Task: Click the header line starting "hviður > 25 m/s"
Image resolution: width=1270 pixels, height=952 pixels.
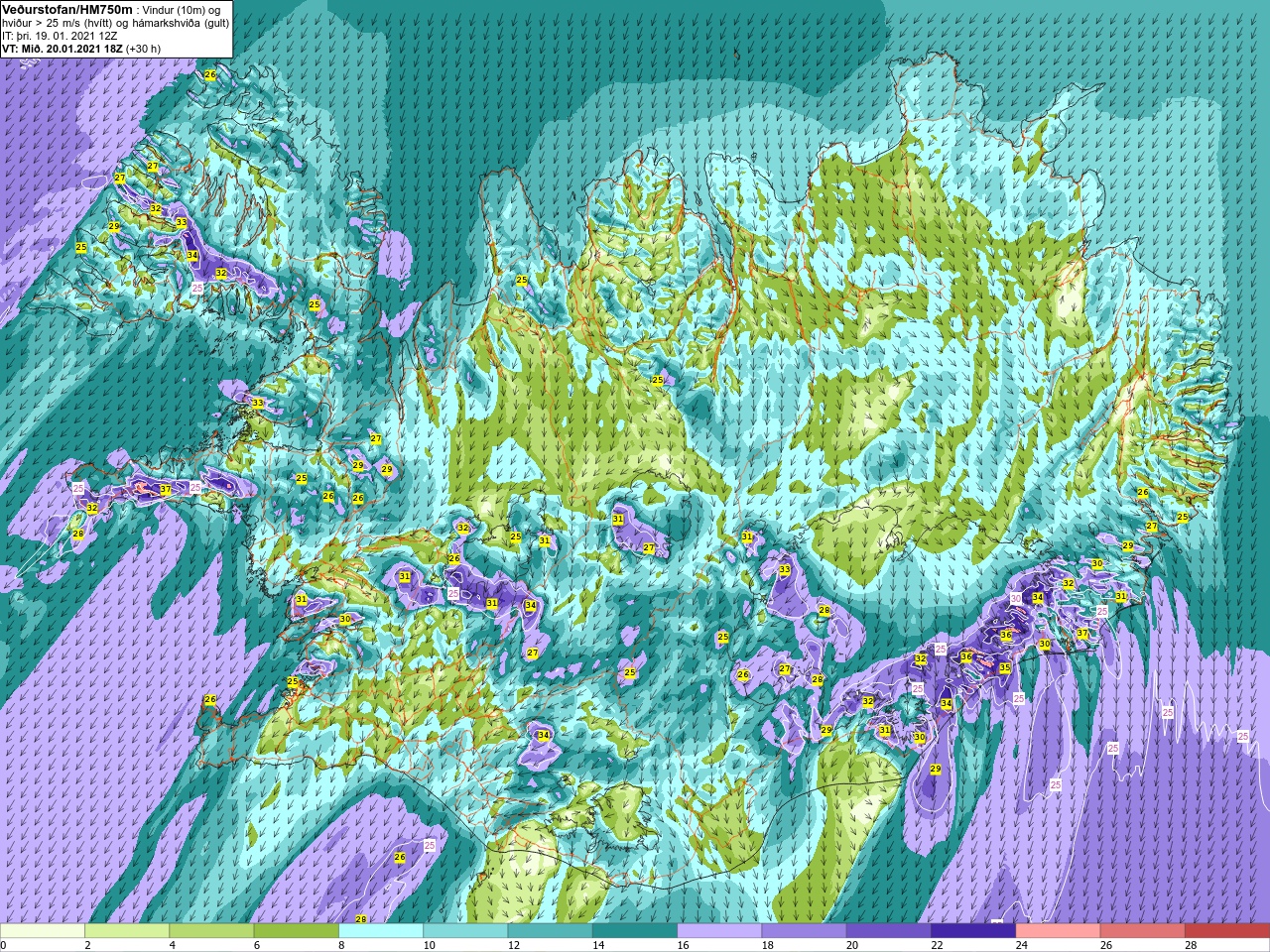Action: point(116,22)
